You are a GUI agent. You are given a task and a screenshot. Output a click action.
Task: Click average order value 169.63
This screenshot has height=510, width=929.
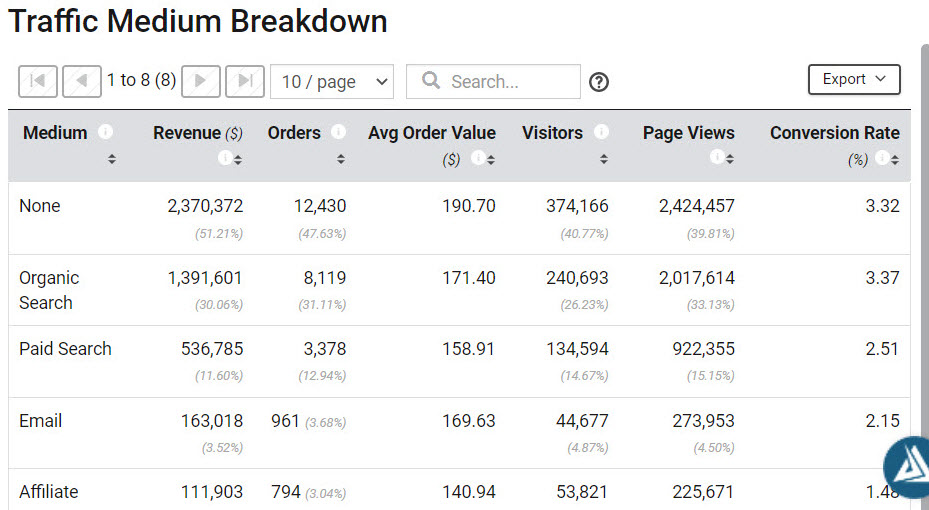(x=469, y=421)
